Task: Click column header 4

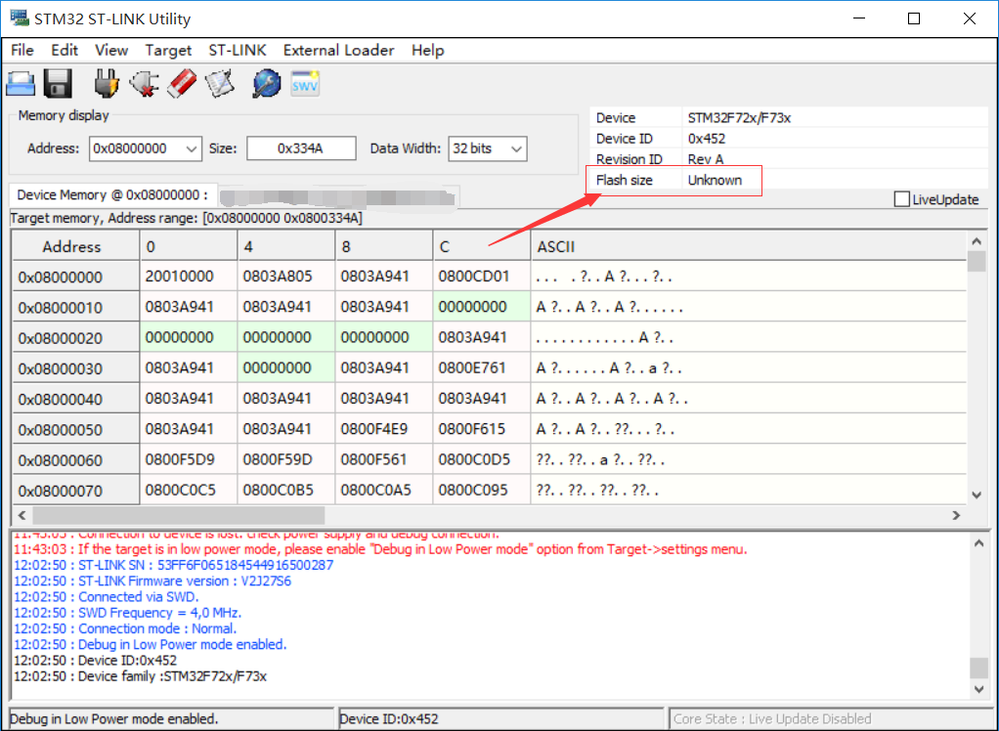Action: point(286,246)
